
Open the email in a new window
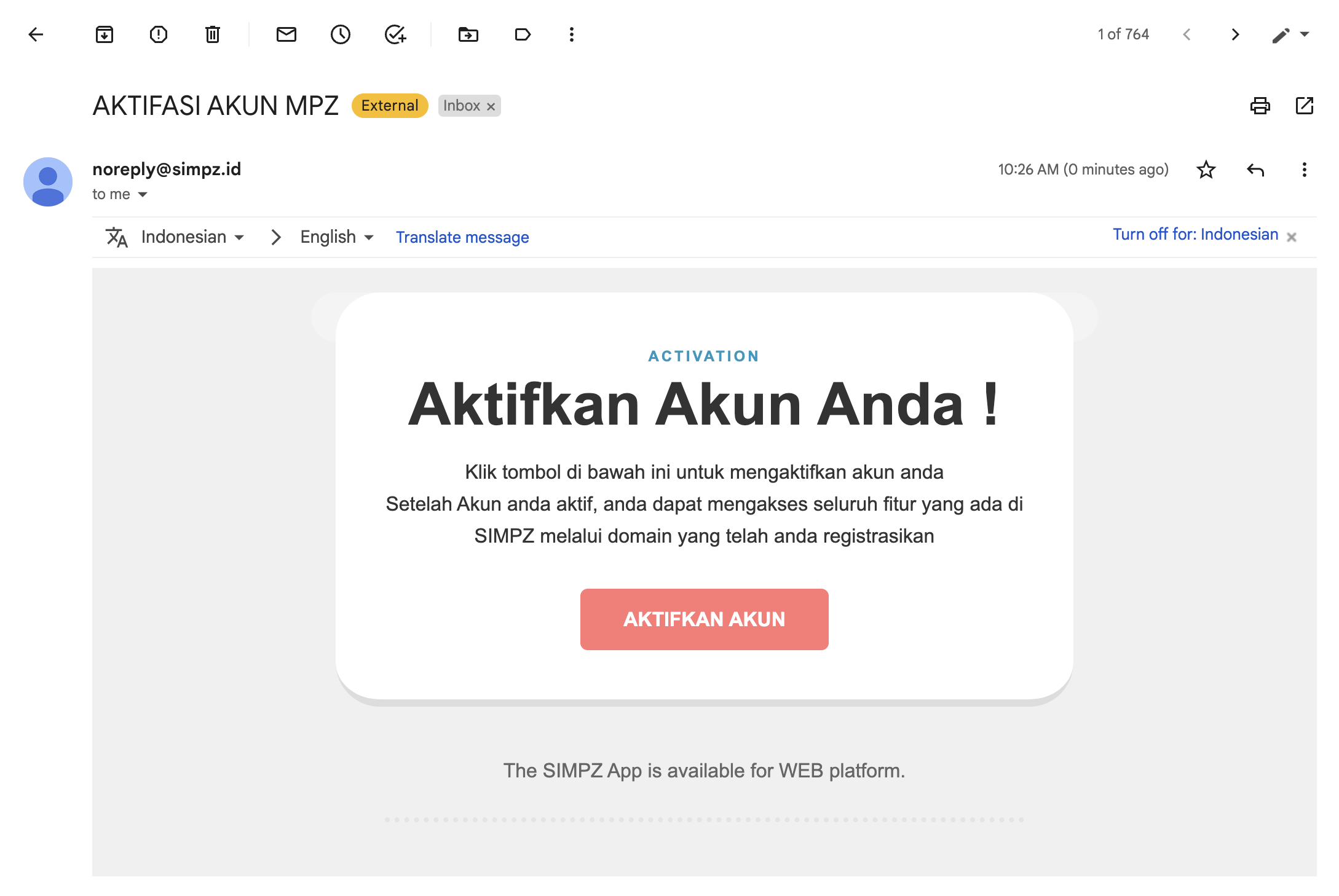[x=1304, y=106]
